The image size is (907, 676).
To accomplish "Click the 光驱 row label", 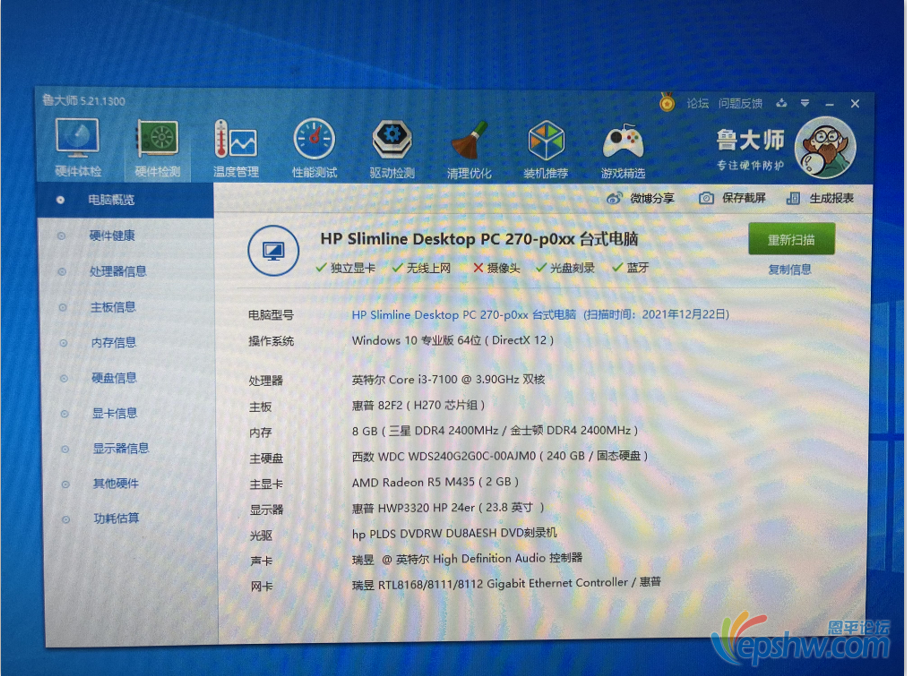I will (261, 535).
